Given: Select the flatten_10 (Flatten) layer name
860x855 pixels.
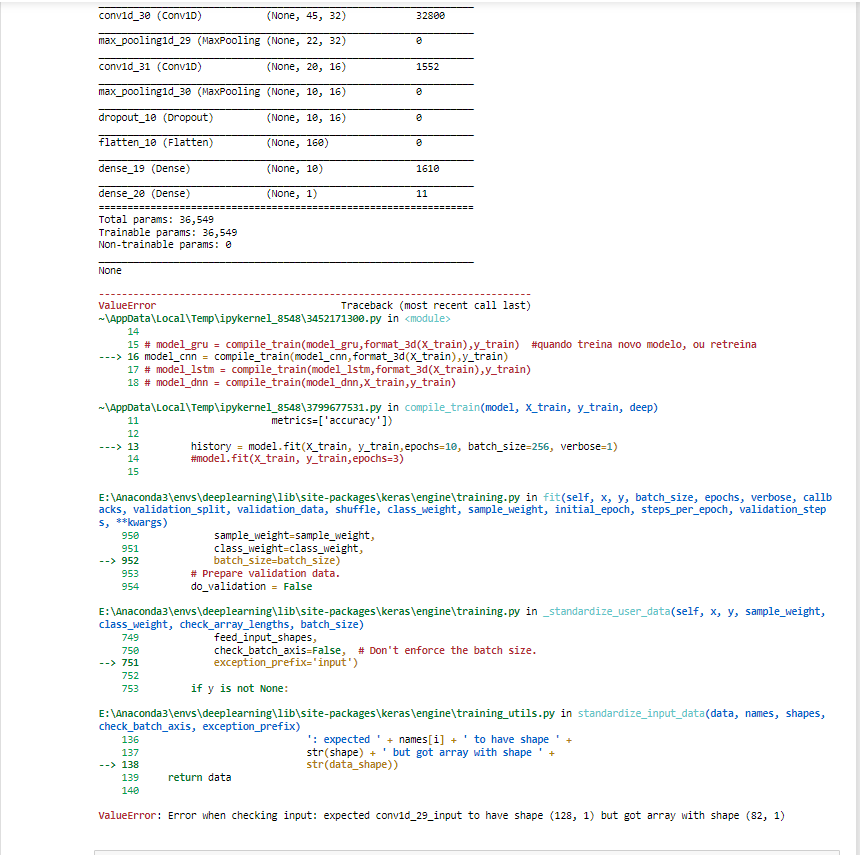Looking at the screenshot, I should pos(156,143).
